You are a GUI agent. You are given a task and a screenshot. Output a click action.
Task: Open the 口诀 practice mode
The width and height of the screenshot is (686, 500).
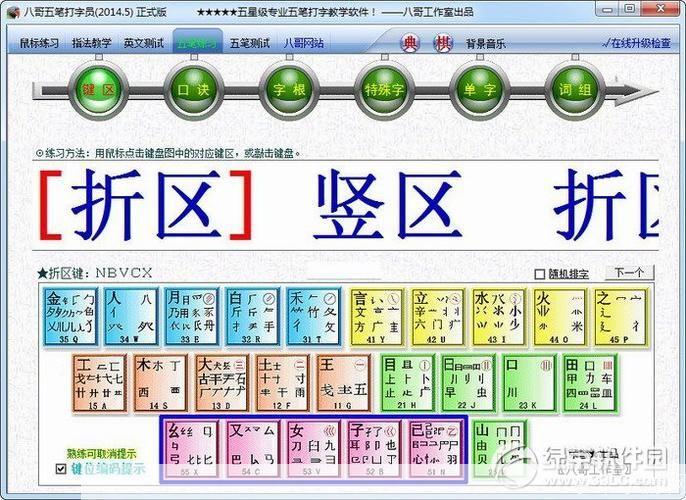click(x=192, y=90)
